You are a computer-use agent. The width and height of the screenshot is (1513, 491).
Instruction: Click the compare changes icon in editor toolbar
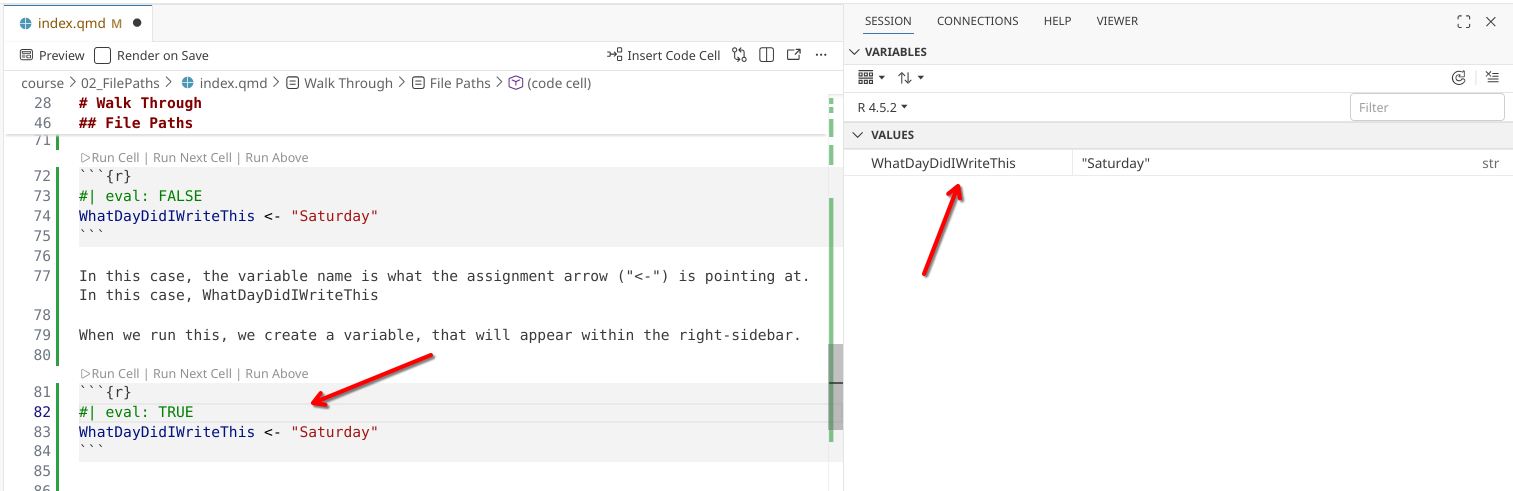click(739, 55)
